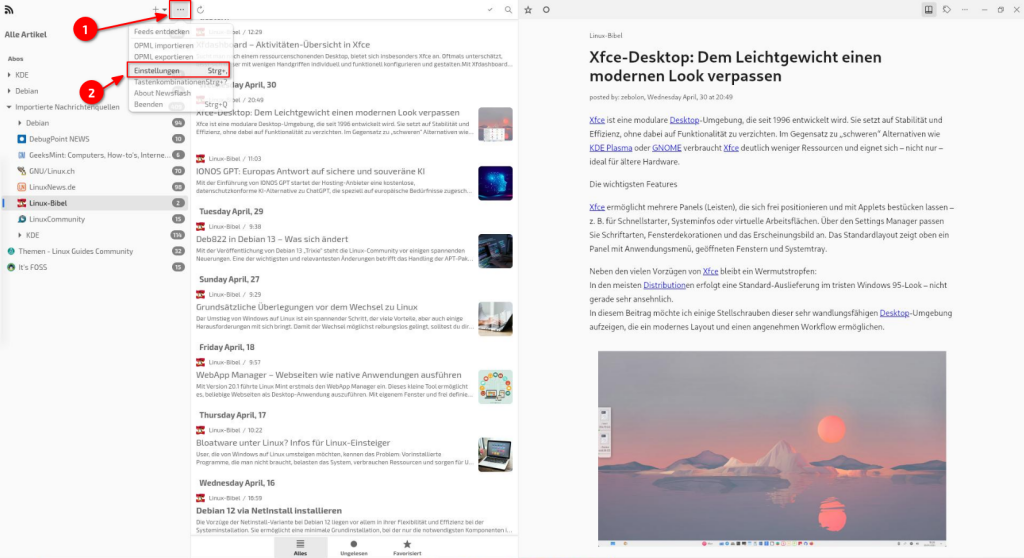Open article WebApp Manager – Webseiten wie native

pyautogui.click(x=328, y=375)
